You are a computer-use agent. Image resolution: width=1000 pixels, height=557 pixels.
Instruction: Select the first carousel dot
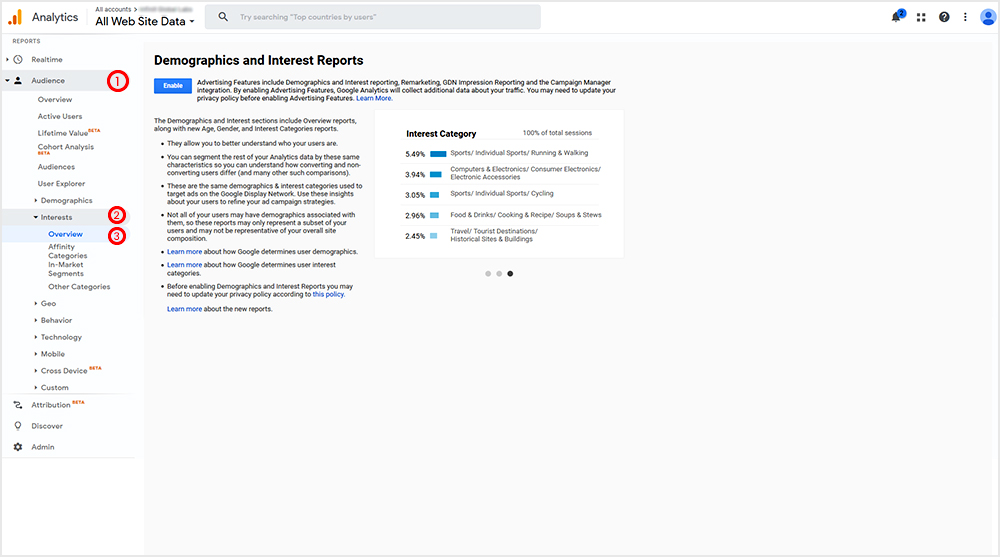tap(487, 273)
